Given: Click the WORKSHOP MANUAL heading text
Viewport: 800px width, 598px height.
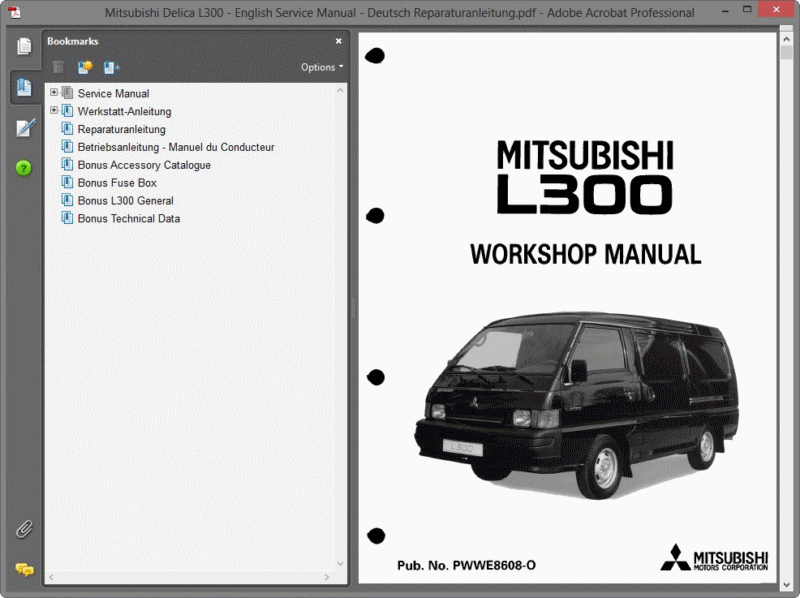Looking at the screenshot, I should pos(585,254).
